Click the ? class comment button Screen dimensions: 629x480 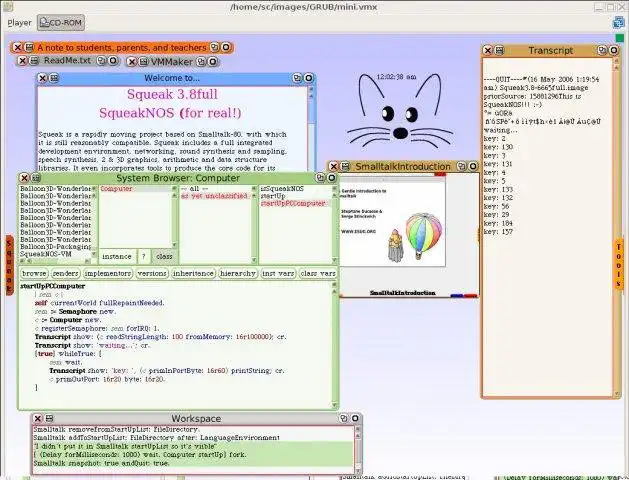pos(144,256)
